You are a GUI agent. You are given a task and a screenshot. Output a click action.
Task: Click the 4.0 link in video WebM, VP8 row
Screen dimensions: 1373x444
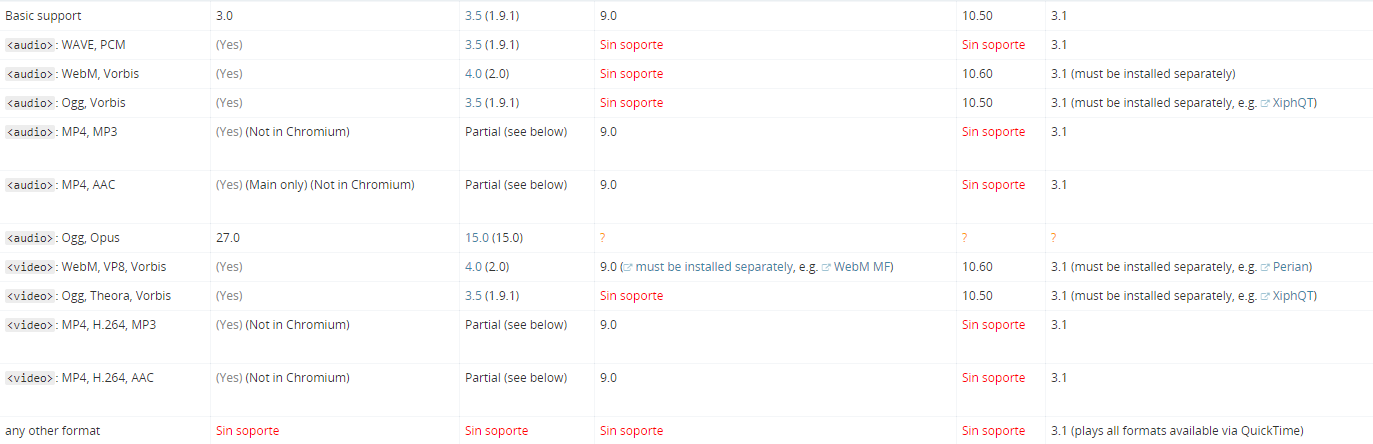coord(473,267)
